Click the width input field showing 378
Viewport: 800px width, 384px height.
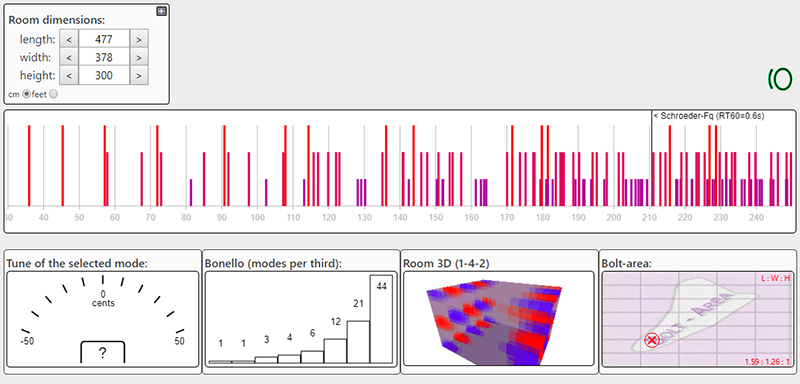(104, 57)
